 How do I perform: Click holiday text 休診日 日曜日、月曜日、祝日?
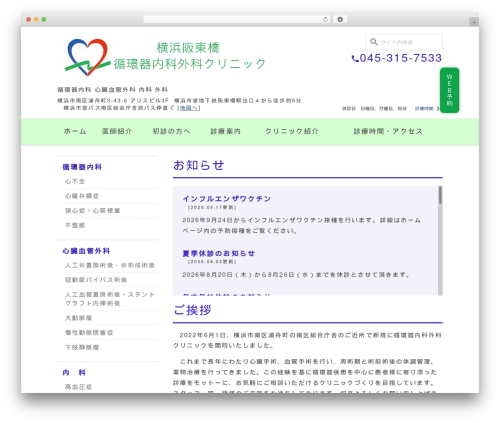click(374, 109)
